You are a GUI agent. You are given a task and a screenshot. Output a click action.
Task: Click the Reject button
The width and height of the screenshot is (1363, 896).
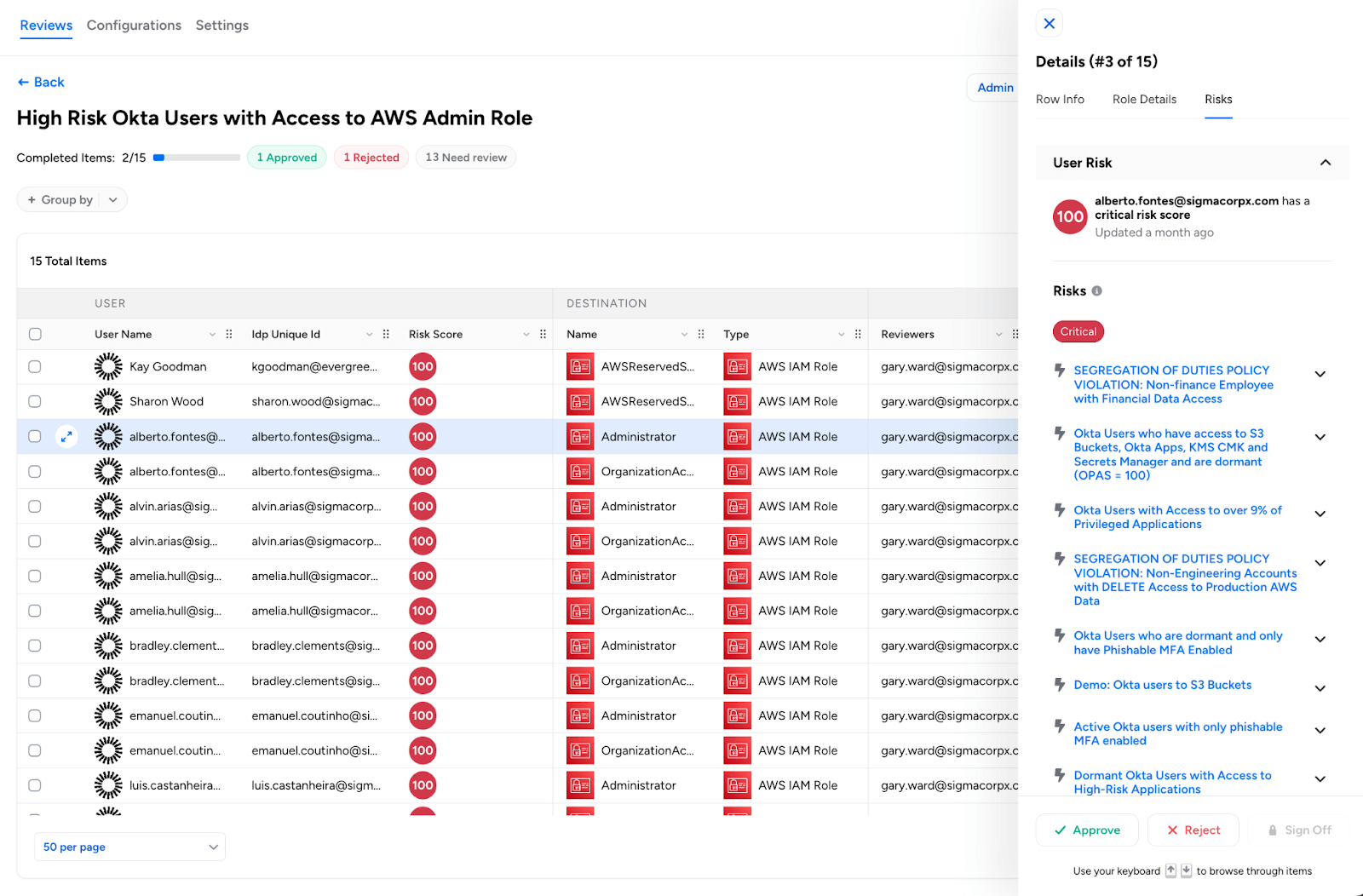click(1193, 830)
